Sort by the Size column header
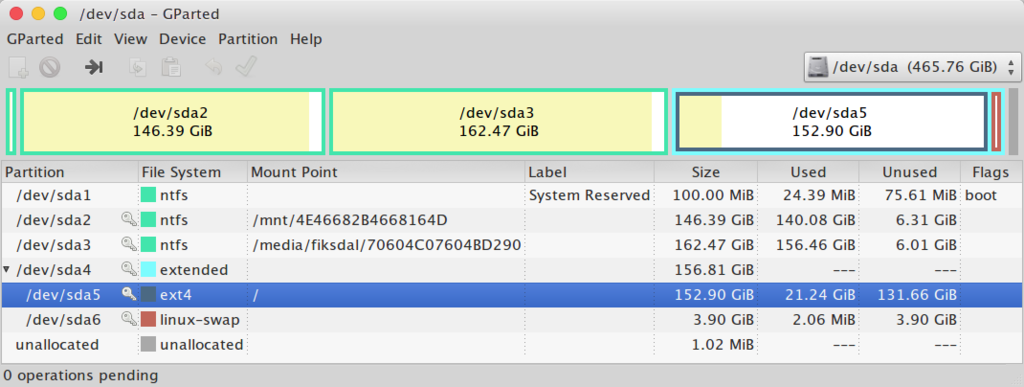Viewport: 1024px width, 387px height. click(706, 172)
